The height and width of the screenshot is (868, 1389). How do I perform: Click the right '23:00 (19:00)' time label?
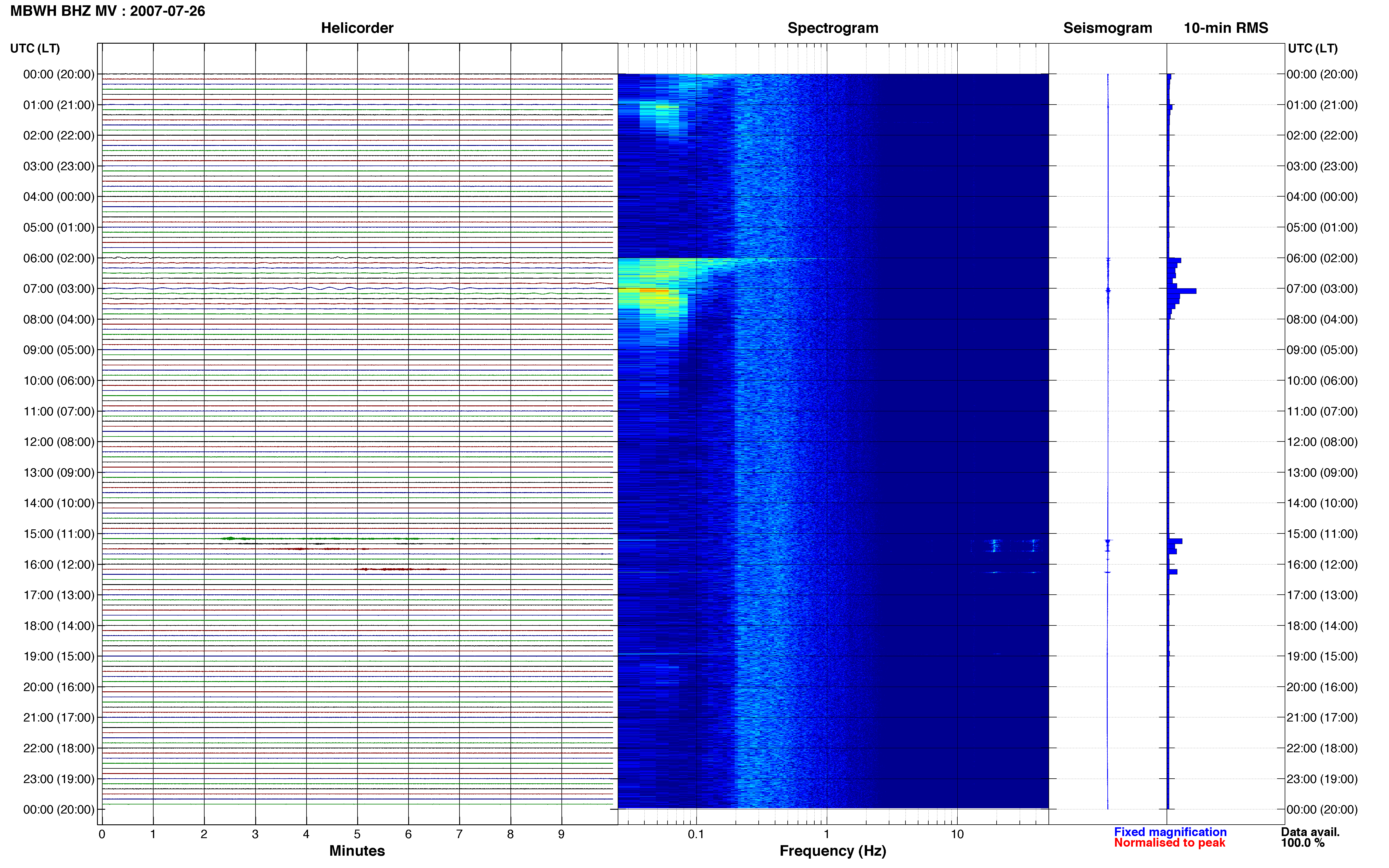(x=1322, y=779)
